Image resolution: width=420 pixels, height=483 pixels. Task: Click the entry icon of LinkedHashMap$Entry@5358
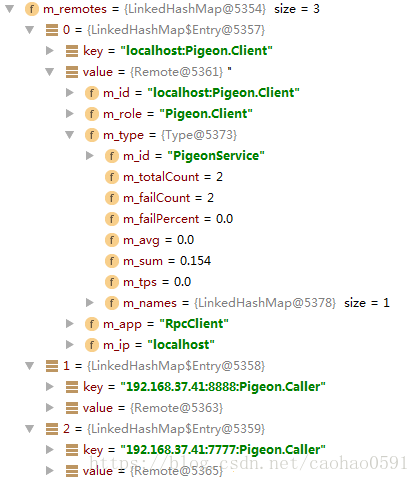tap(52, 366)
